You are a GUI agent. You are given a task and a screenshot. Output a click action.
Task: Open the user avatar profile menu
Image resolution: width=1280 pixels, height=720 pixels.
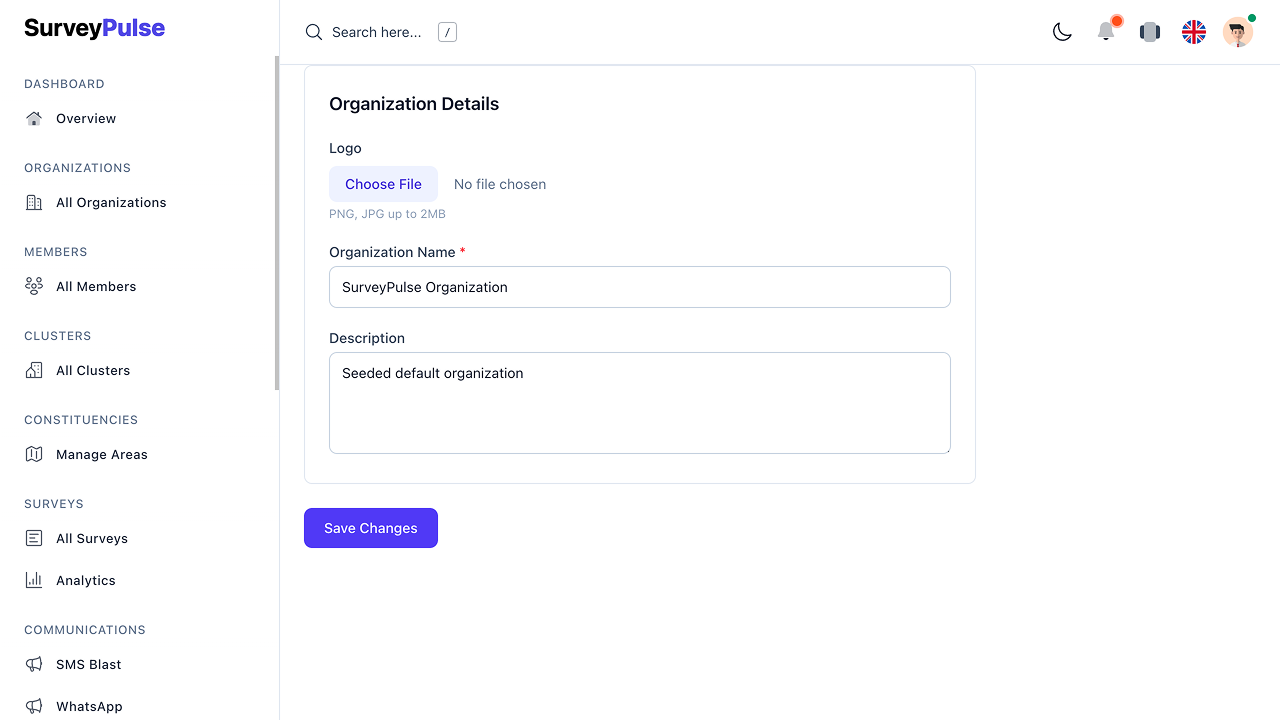tap(1237, 32)
